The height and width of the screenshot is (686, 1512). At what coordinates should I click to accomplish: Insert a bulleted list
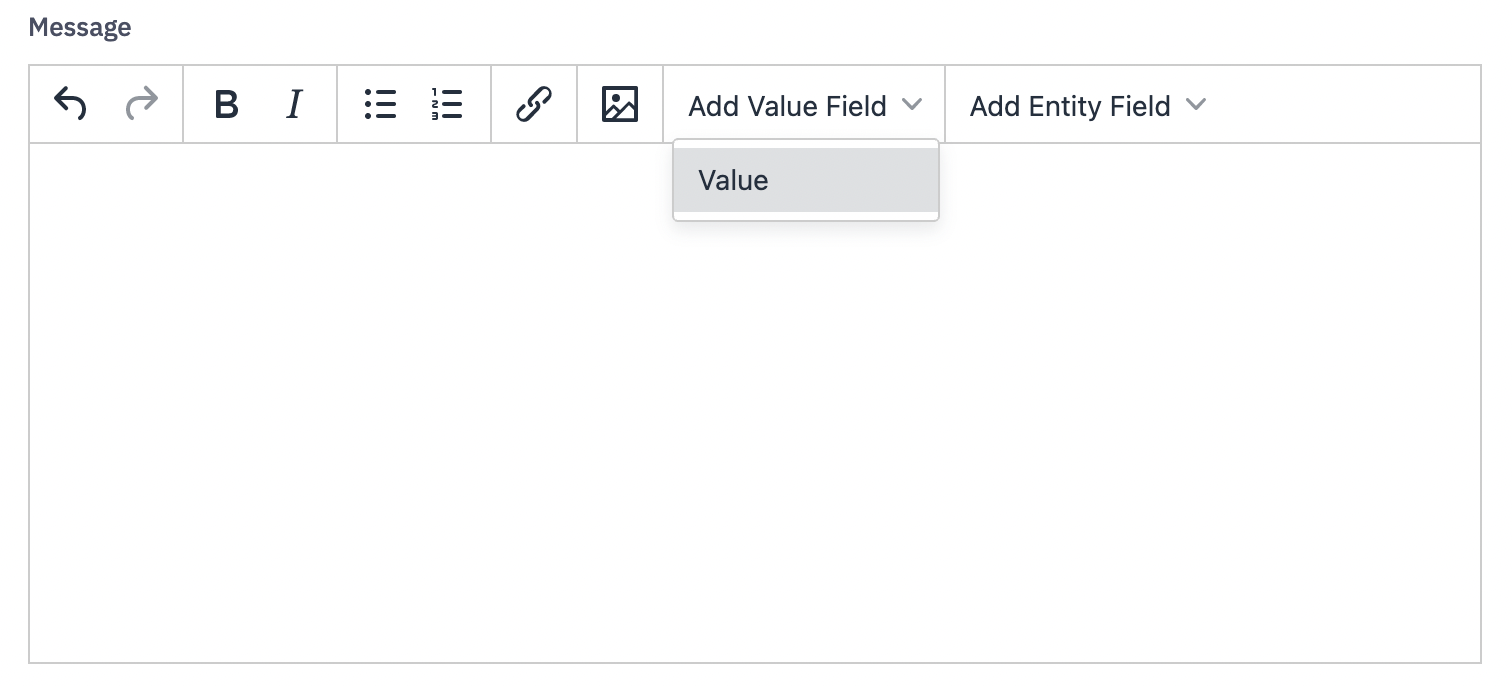pos(380,104)
